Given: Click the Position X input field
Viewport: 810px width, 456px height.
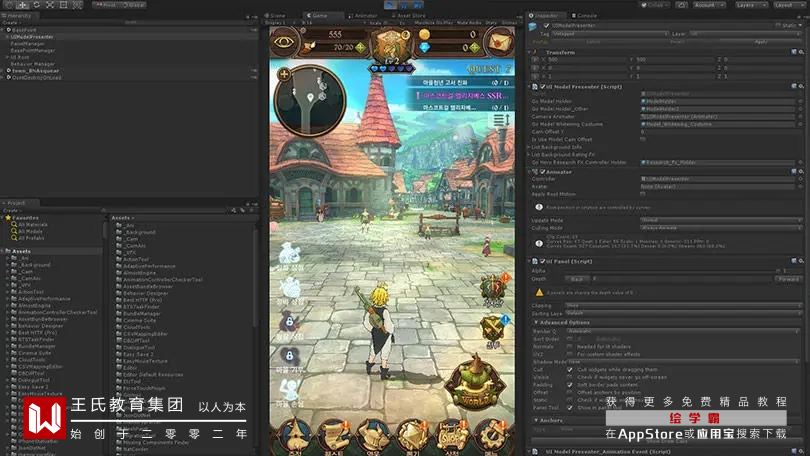Looking at the screenshot, I should pos(587,59).
